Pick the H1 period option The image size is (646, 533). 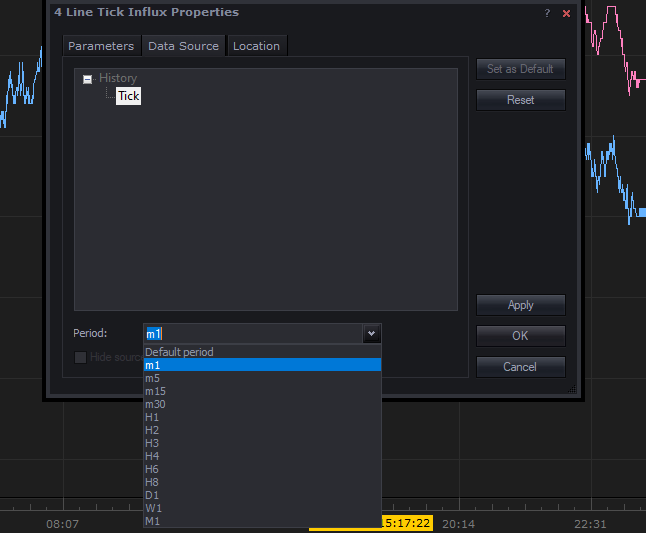point(262,417)
